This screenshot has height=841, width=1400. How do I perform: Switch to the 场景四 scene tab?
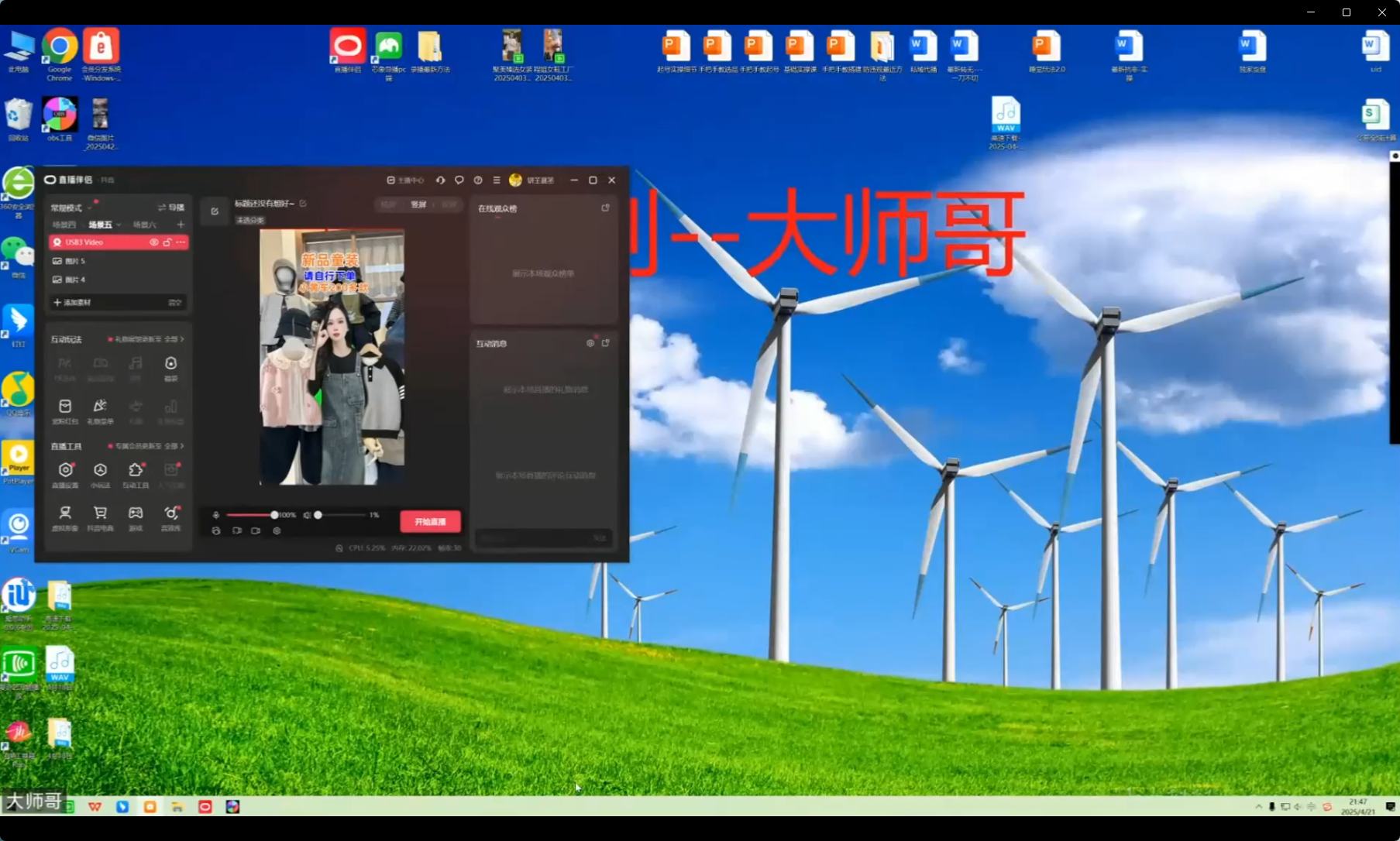pos(64,225)
